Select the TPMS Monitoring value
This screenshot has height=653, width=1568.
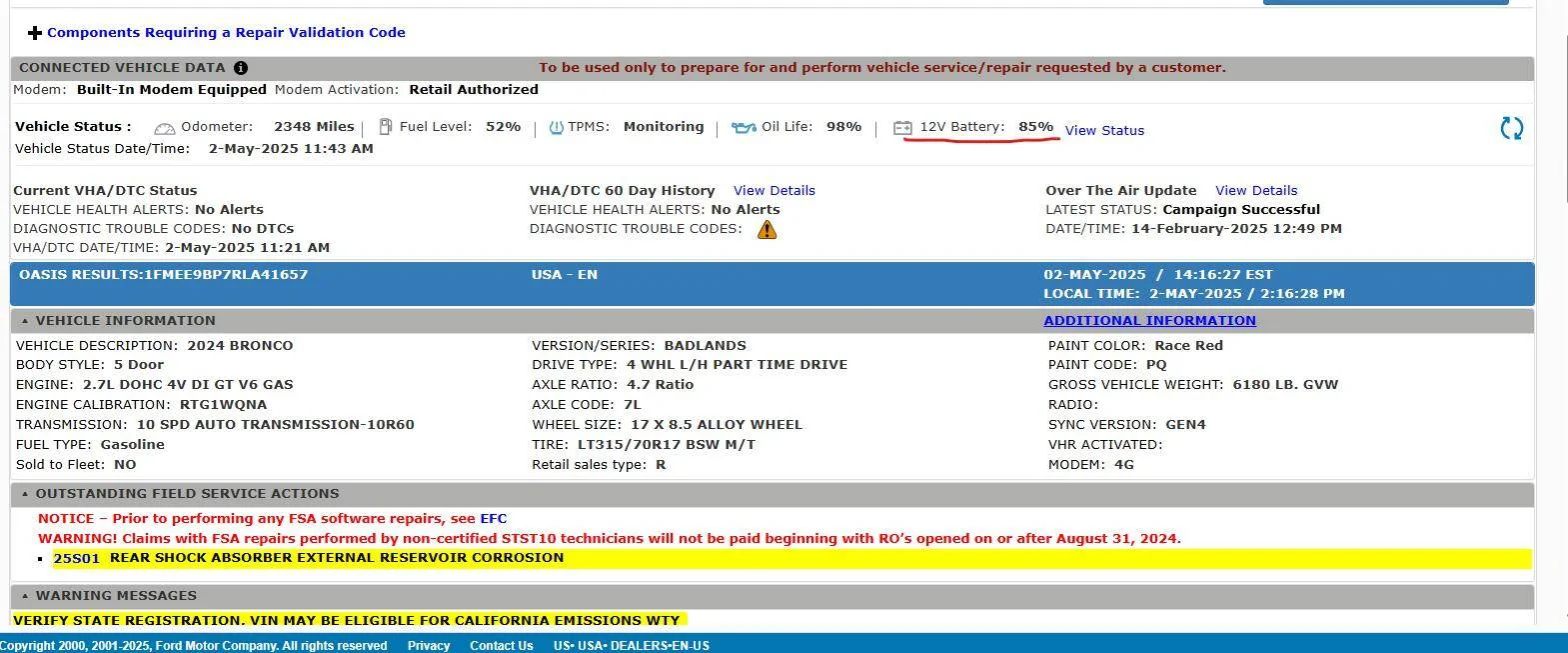click(664, 127)
